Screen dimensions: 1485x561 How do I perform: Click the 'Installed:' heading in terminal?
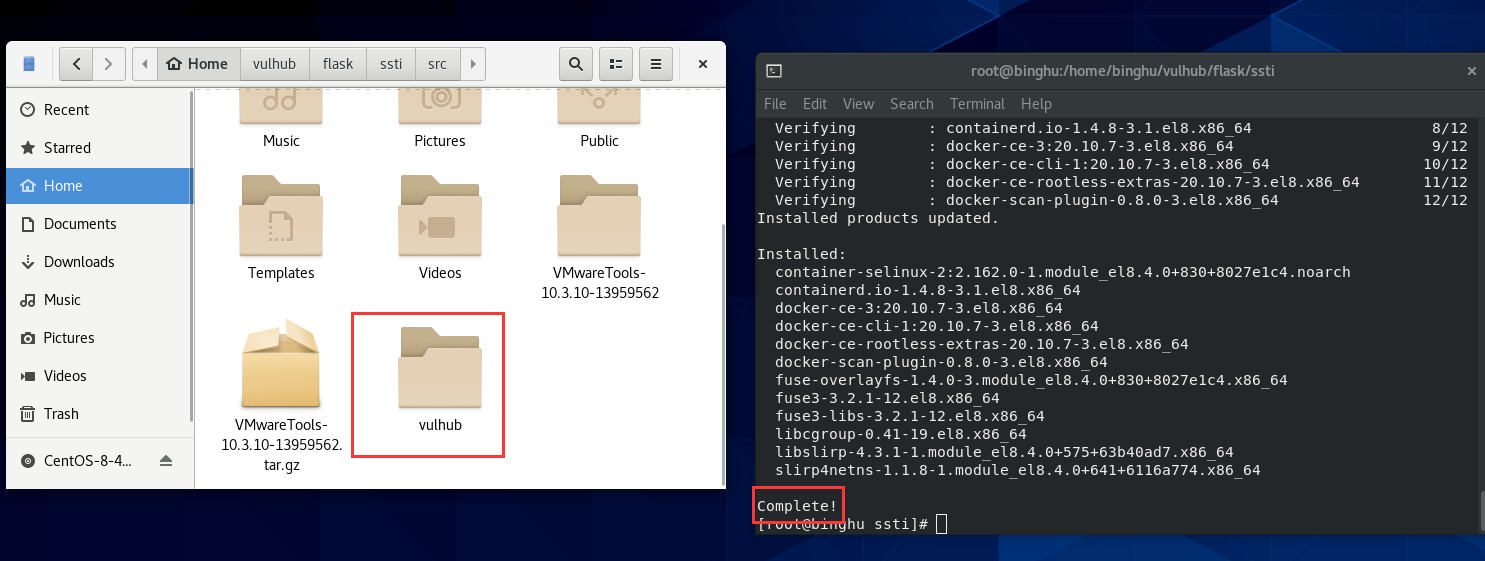802,254
